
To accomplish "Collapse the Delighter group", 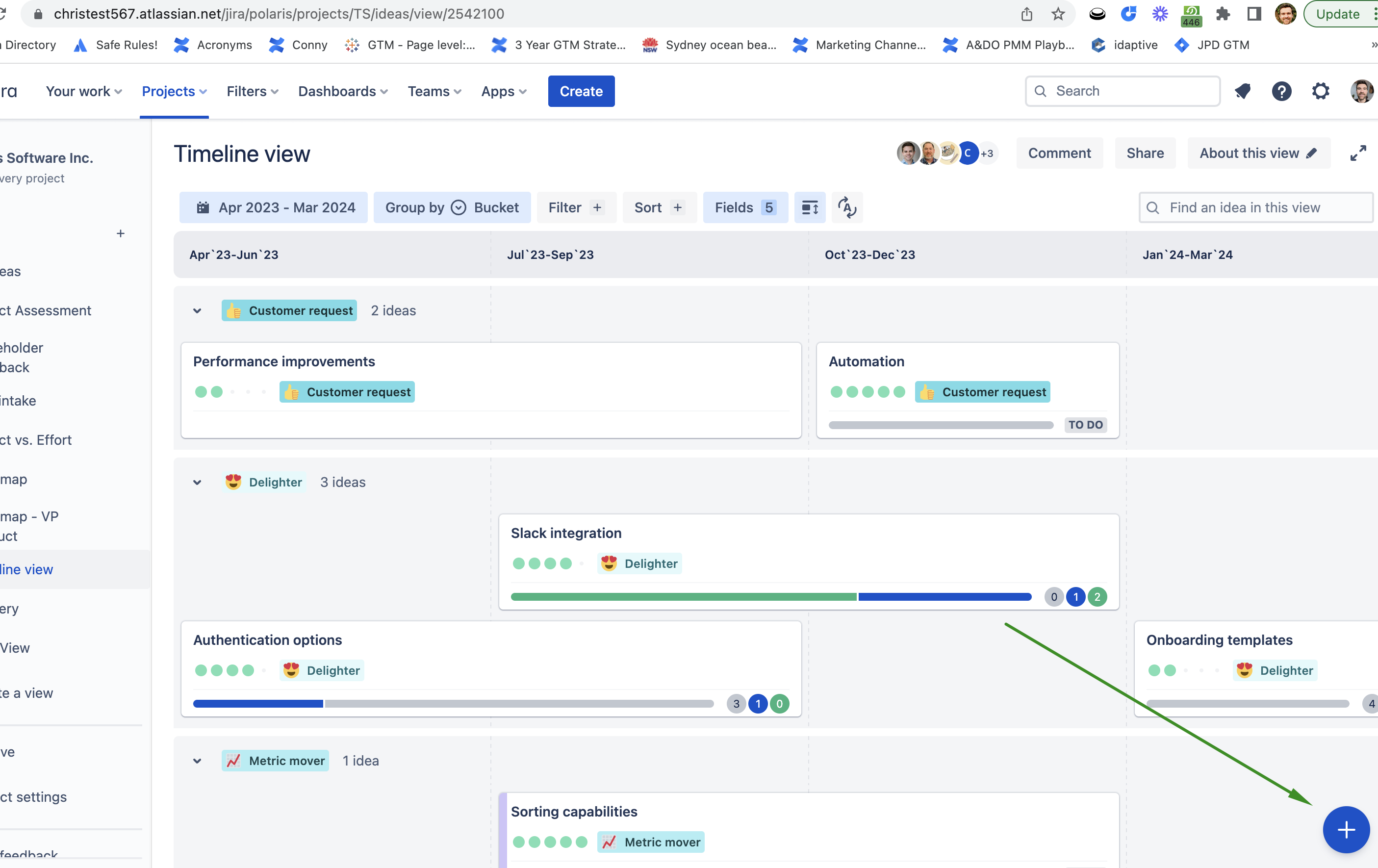I will (x=198, y=483).
